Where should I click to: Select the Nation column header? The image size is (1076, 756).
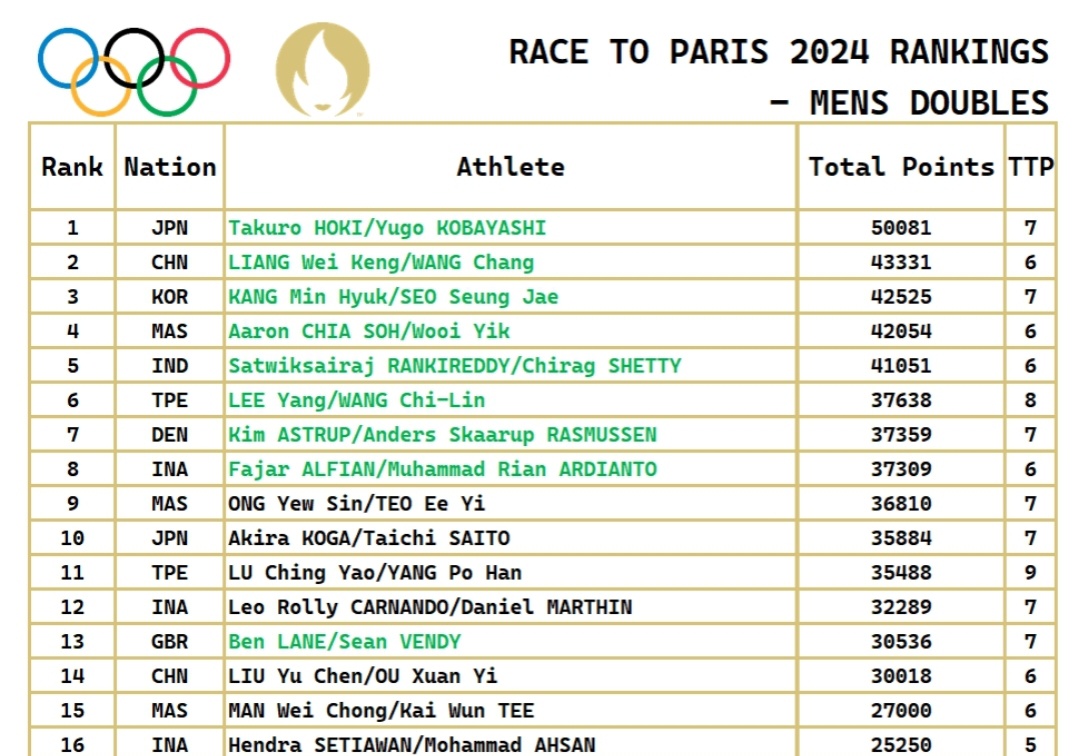tap(169, 167)
